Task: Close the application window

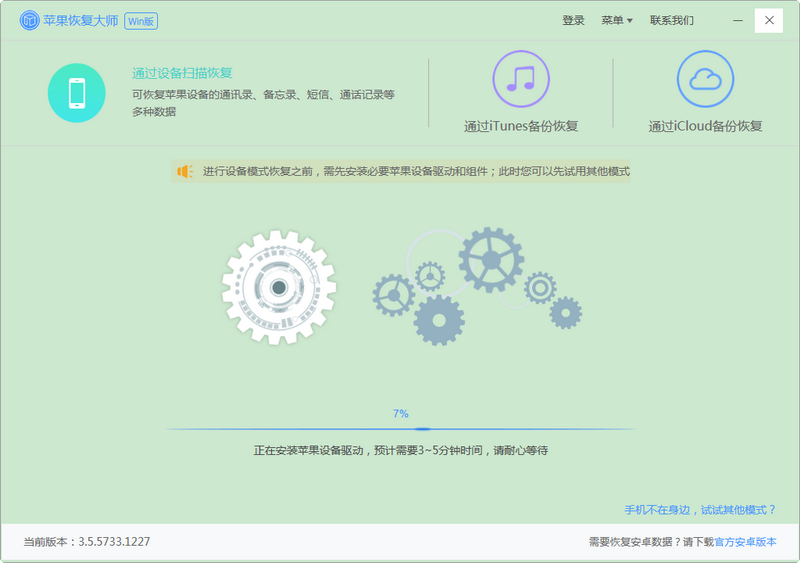Action: [769, 20]
